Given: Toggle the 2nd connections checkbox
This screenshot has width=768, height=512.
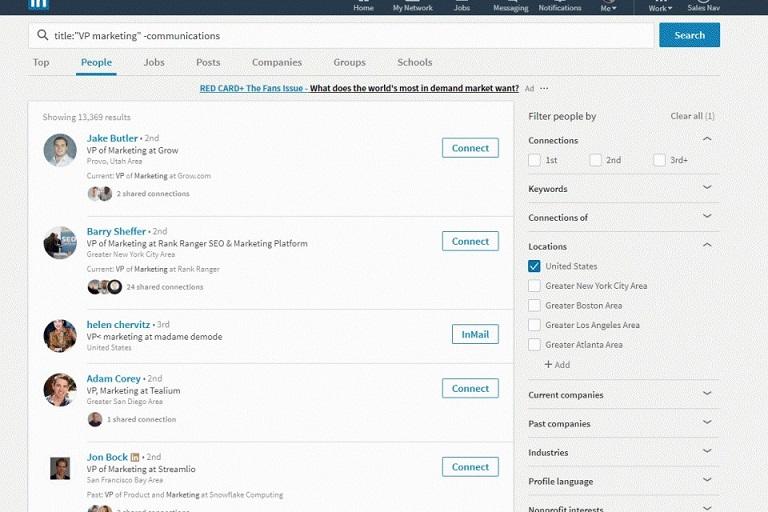Looking at the screenshot, I should [x=595, y=160].
